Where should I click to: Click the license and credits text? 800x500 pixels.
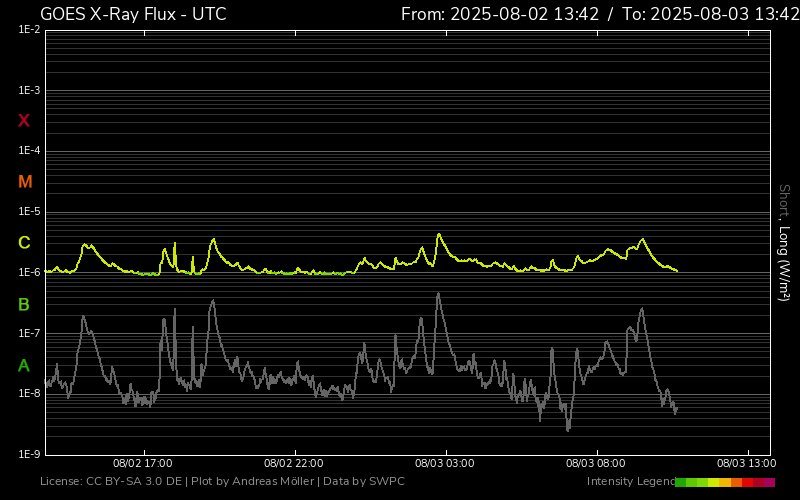[x=222, y=482]
